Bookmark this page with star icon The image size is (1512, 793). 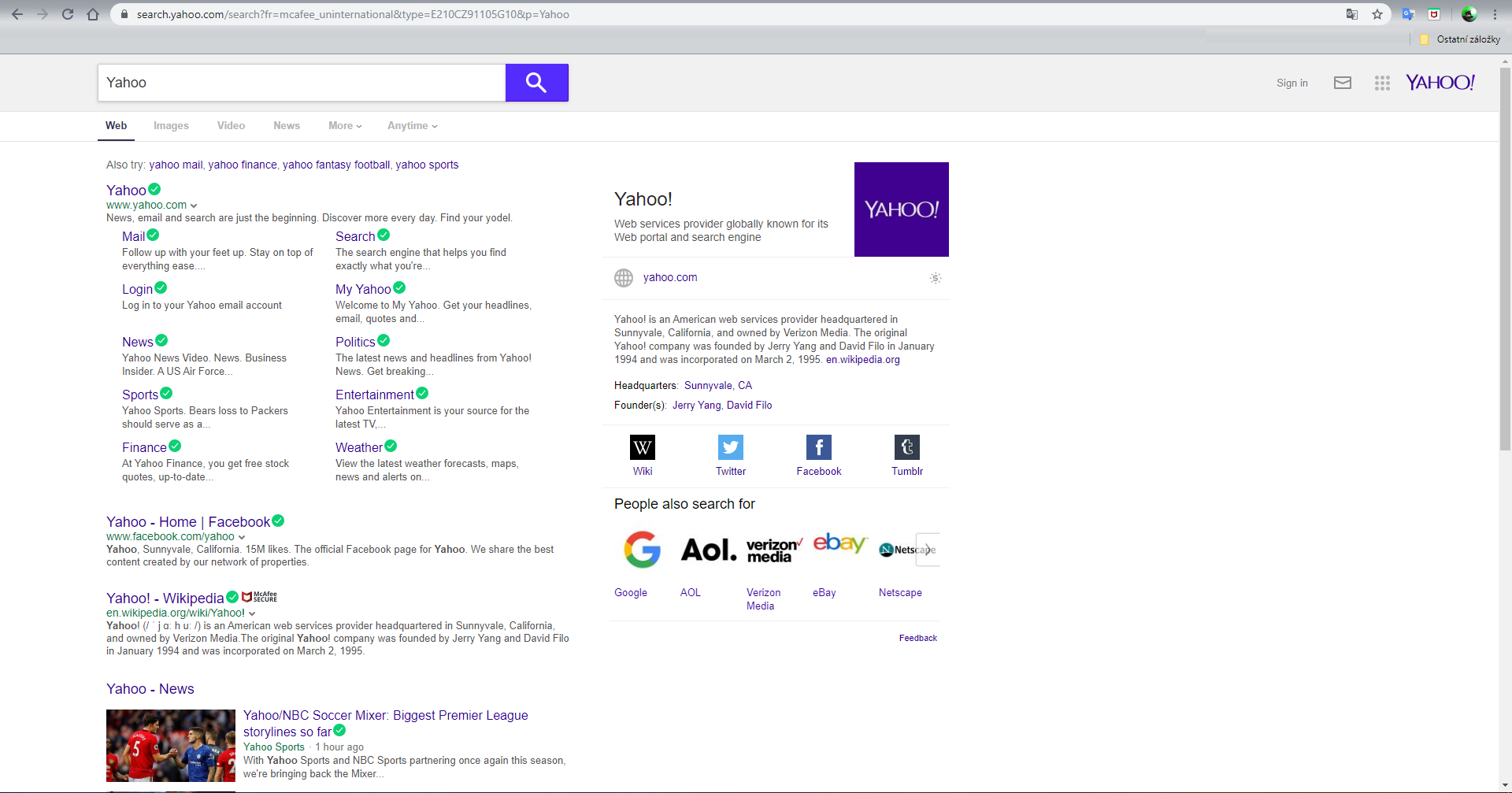point(1377,14)
